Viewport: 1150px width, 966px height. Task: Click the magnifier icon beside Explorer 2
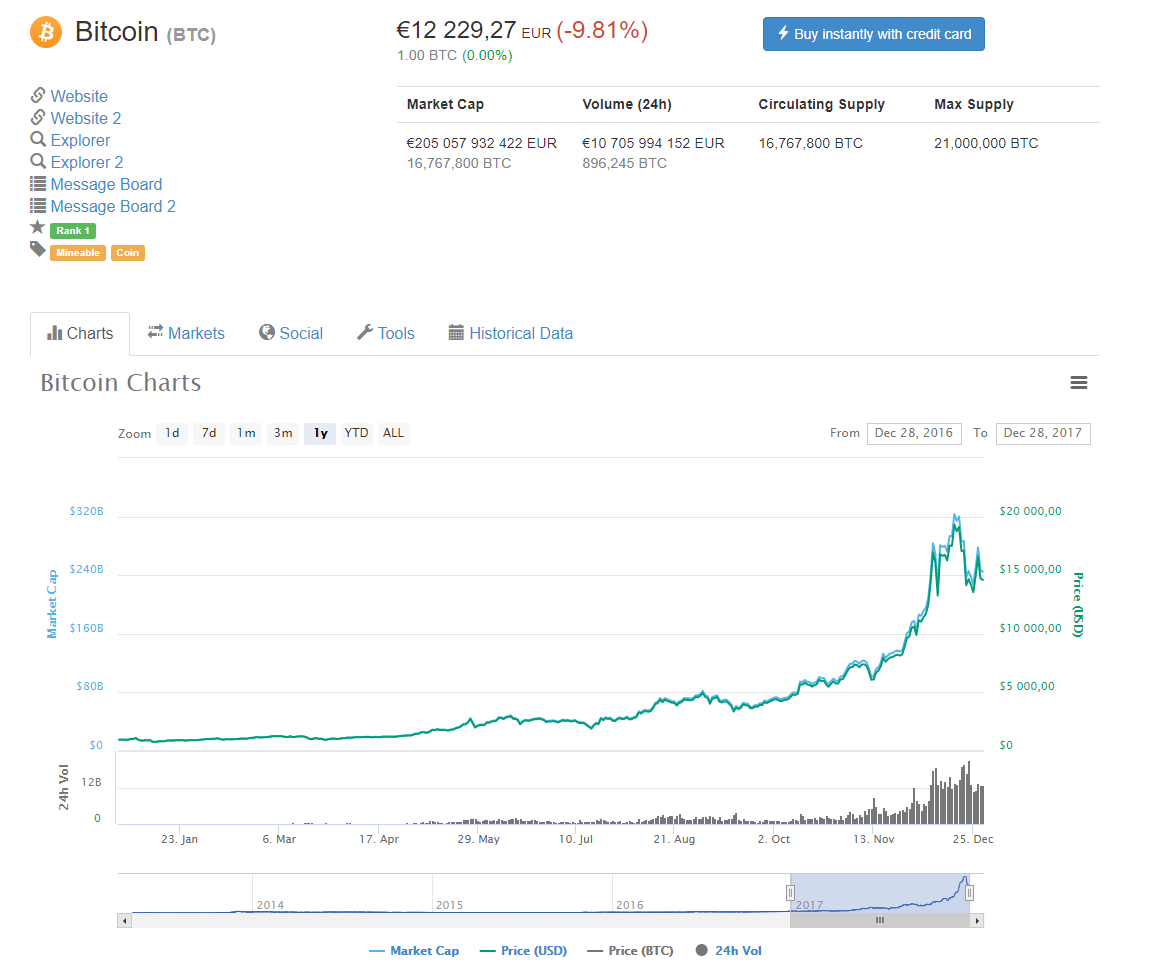(38, 161)
